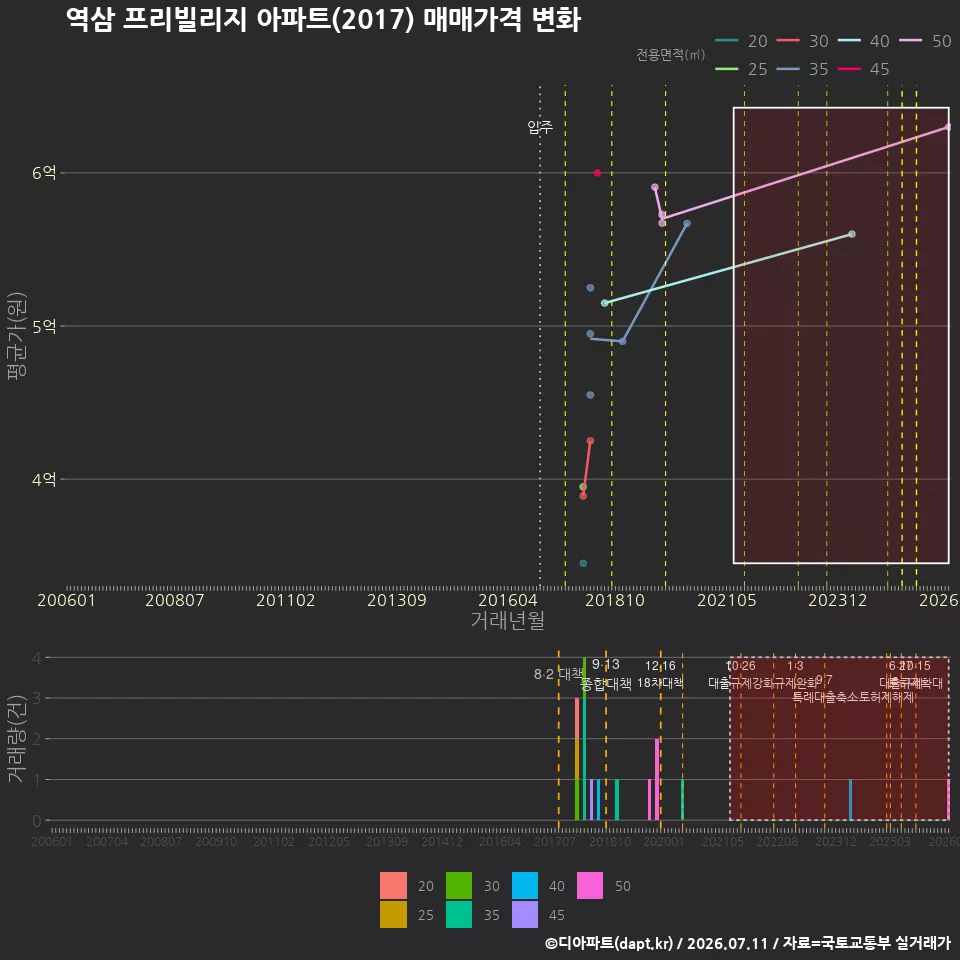Click the light-blue 40㎡ endpoint near 202312
The image size is (960, 960).
[852, 234]
